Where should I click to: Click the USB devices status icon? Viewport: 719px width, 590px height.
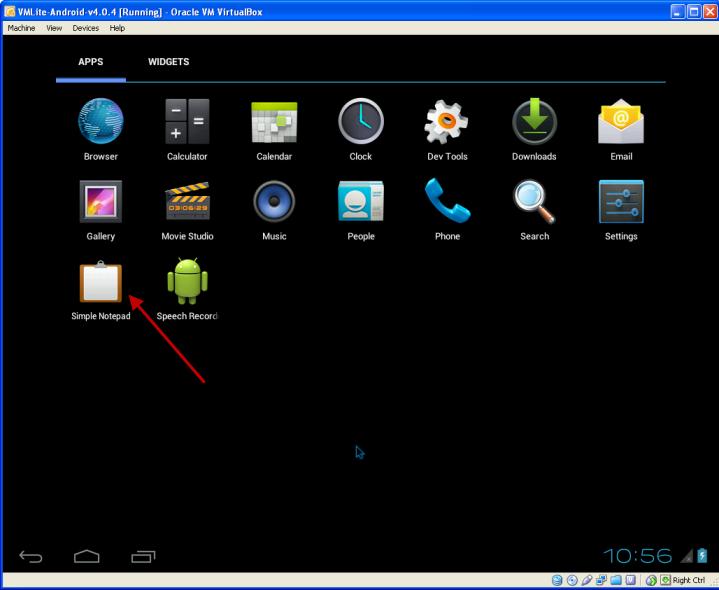(587, 580)
